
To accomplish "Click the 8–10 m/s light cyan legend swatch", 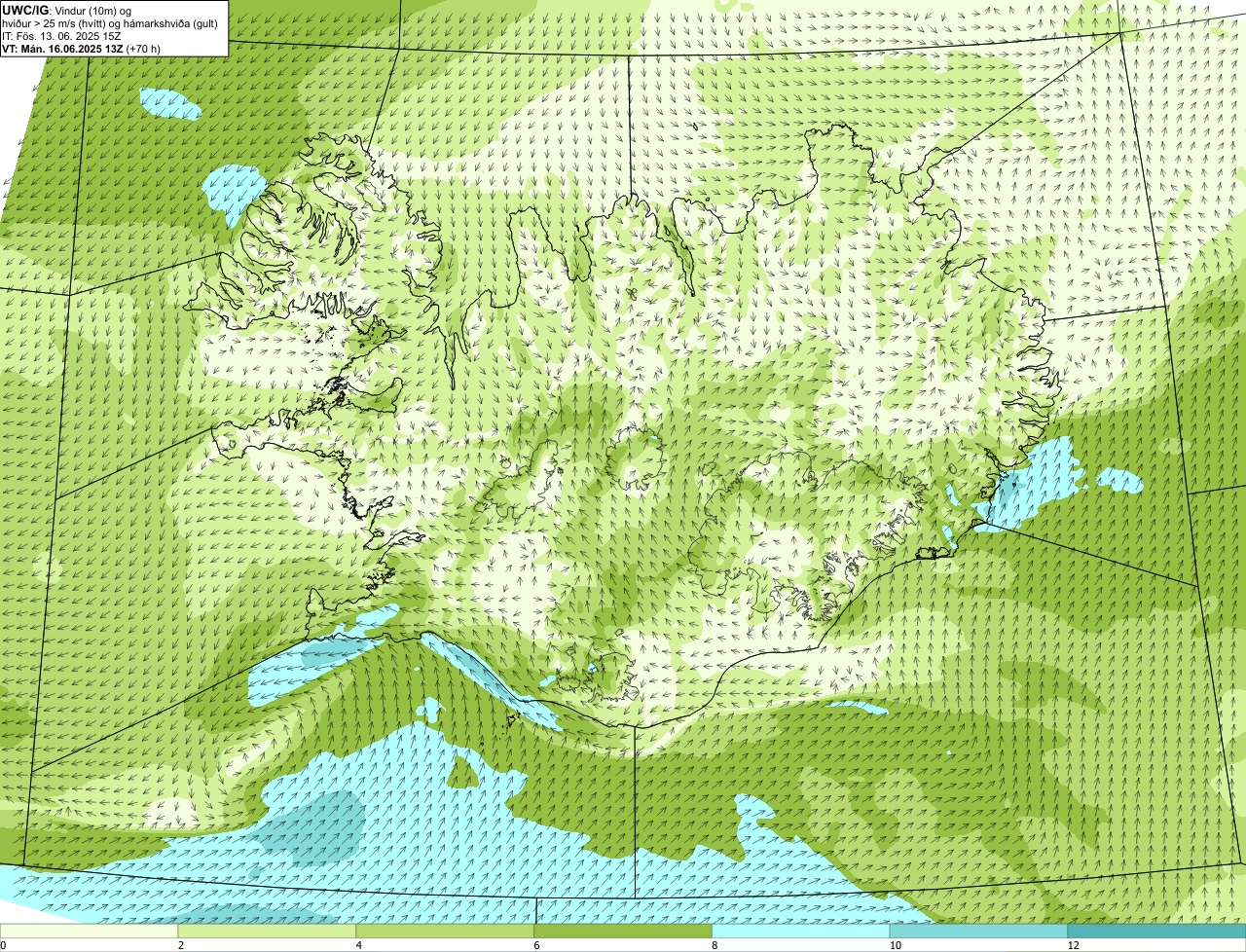I will (x=801, y=931).
